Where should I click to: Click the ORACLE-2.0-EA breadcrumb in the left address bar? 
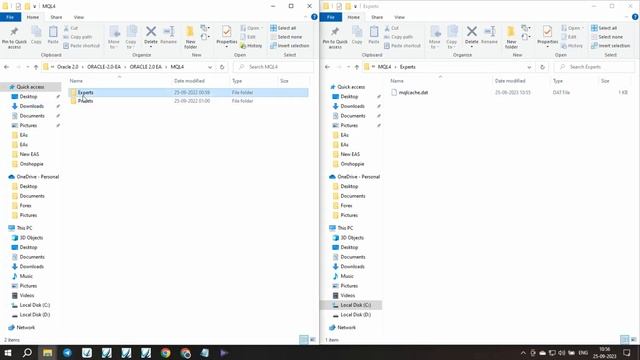point(104,67)
